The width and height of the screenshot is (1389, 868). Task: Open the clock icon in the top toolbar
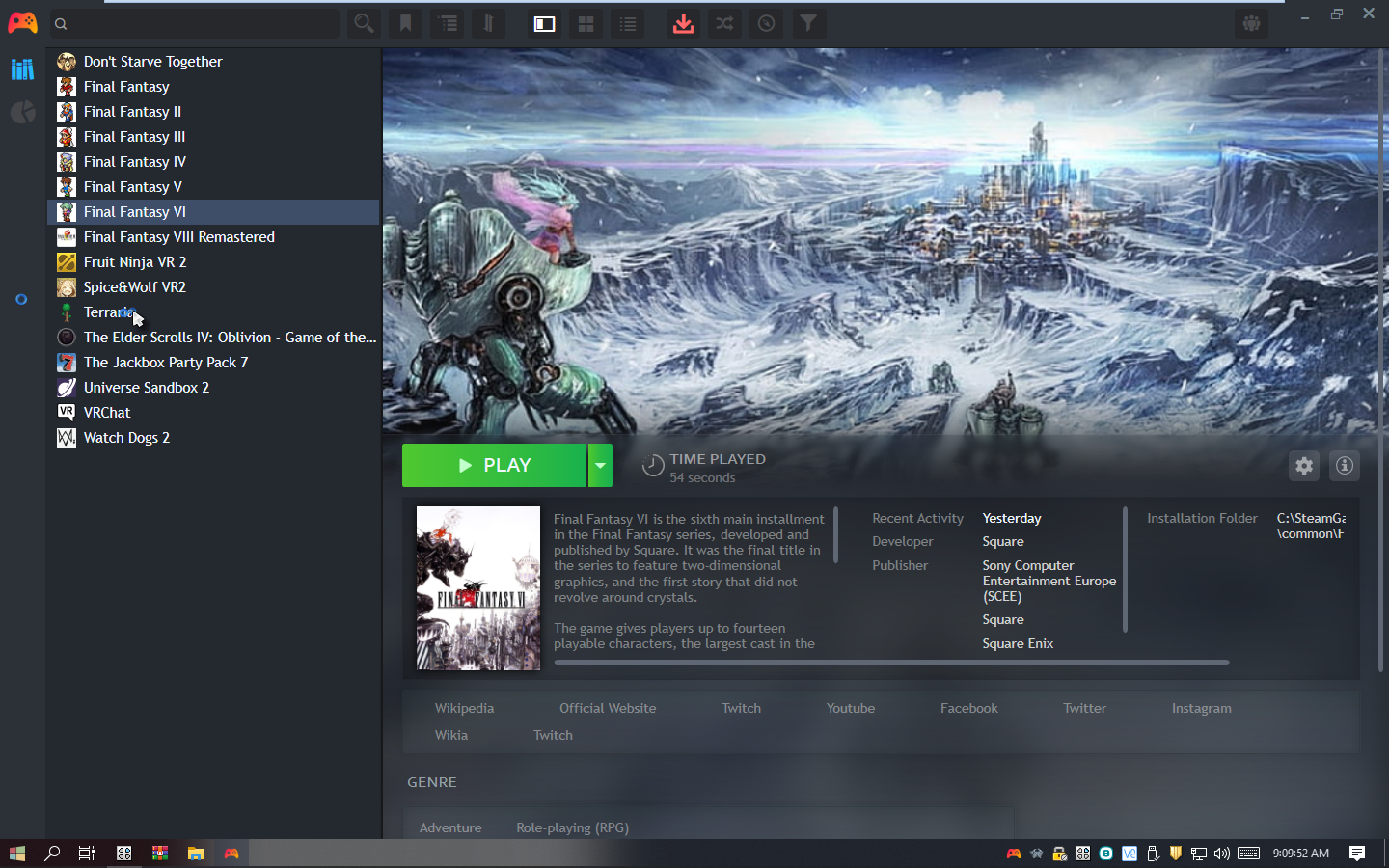click(767, 23)
